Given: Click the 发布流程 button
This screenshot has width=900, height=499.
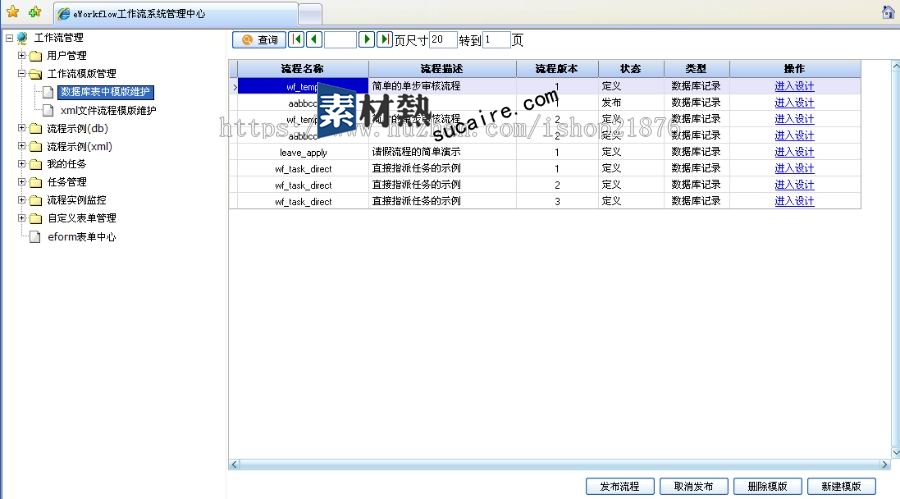Looking at the screenshot, I should pos(620,486).
